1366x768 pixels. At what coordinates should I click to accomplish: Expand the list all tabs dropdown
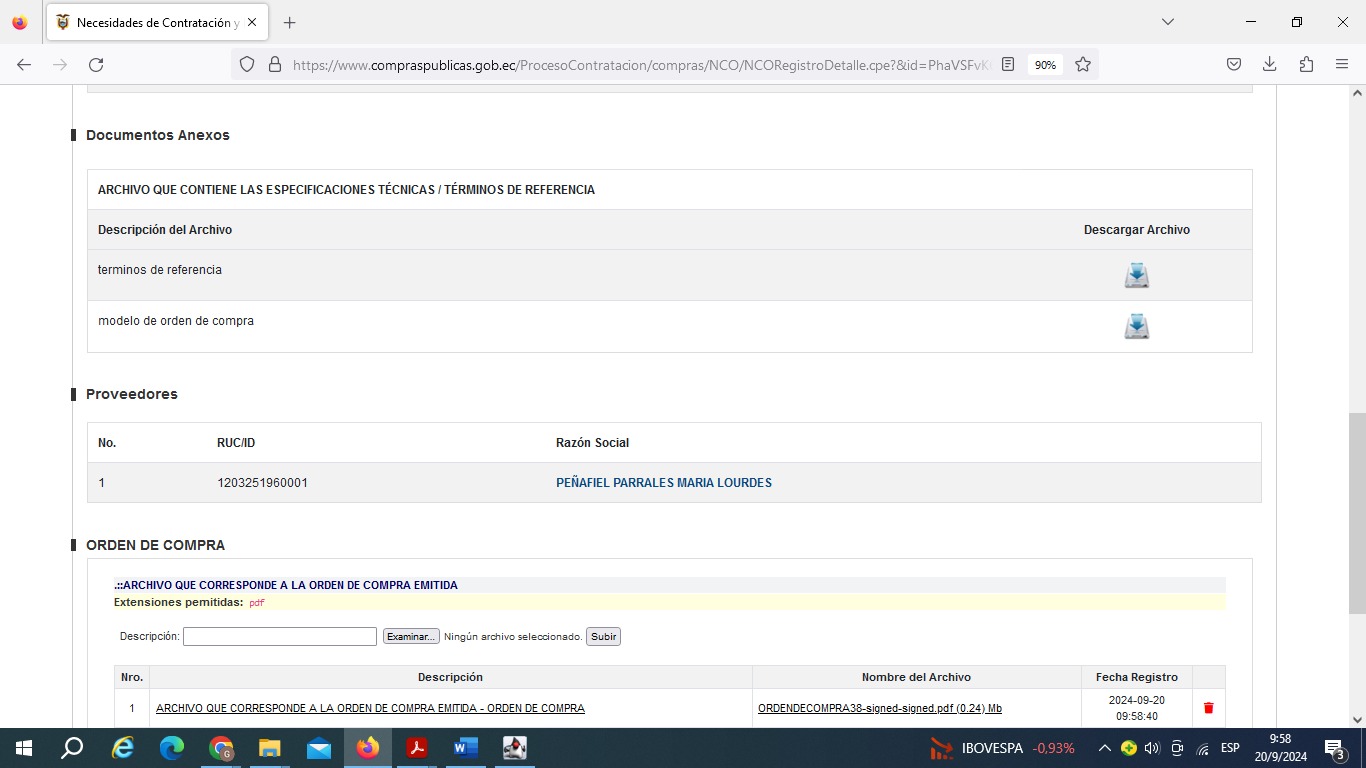tap(1167, 22)
